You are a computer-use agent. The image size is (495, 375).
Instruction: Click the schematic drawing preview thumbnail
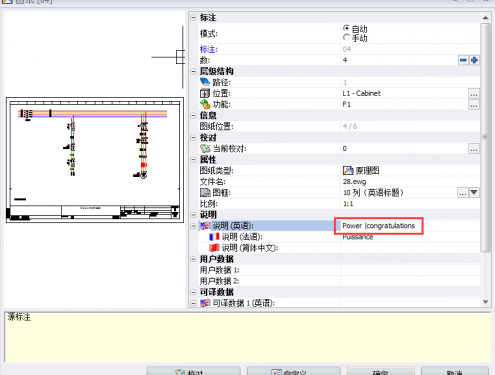pyautogui.click(x=95, y=160)
